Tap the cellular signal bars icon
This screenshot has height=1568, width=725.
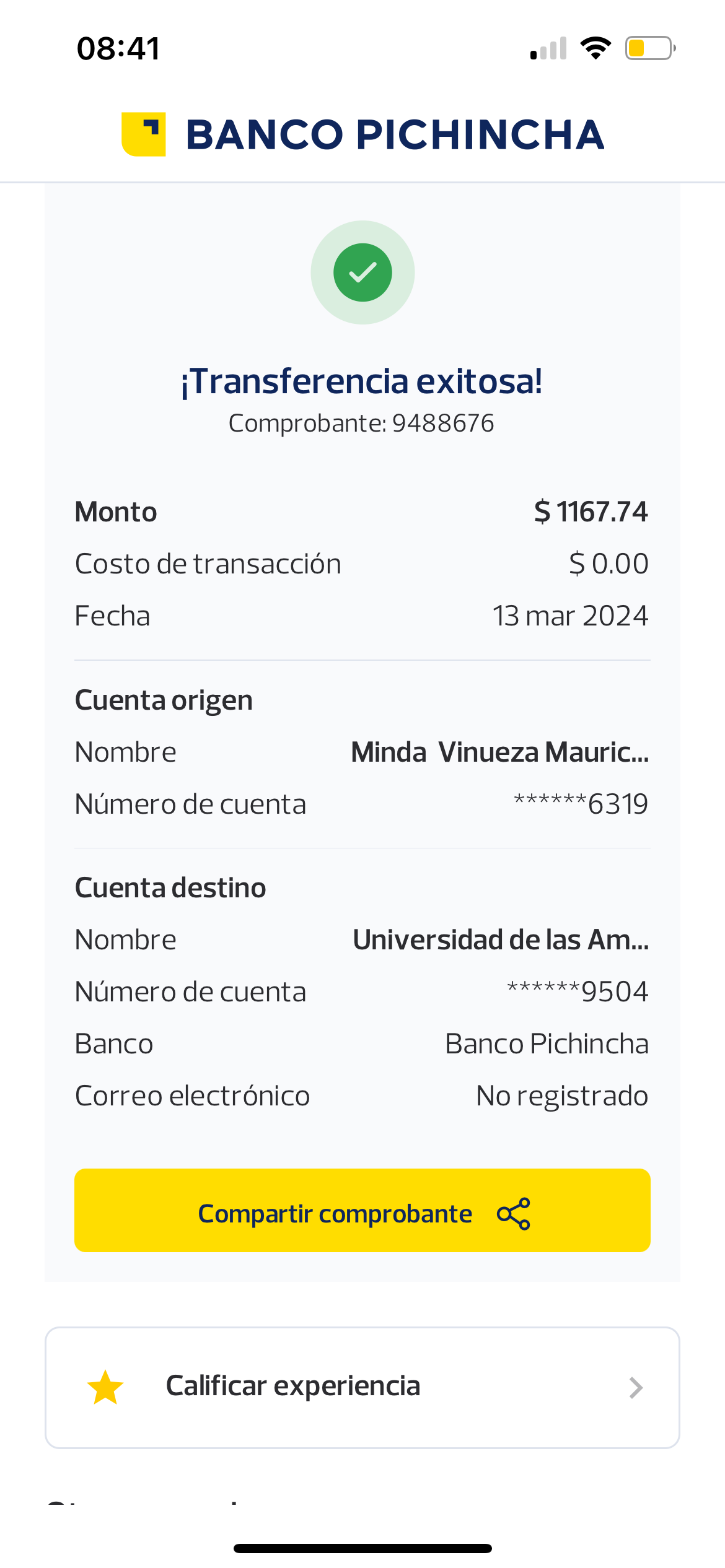click(x=548, y=49)
